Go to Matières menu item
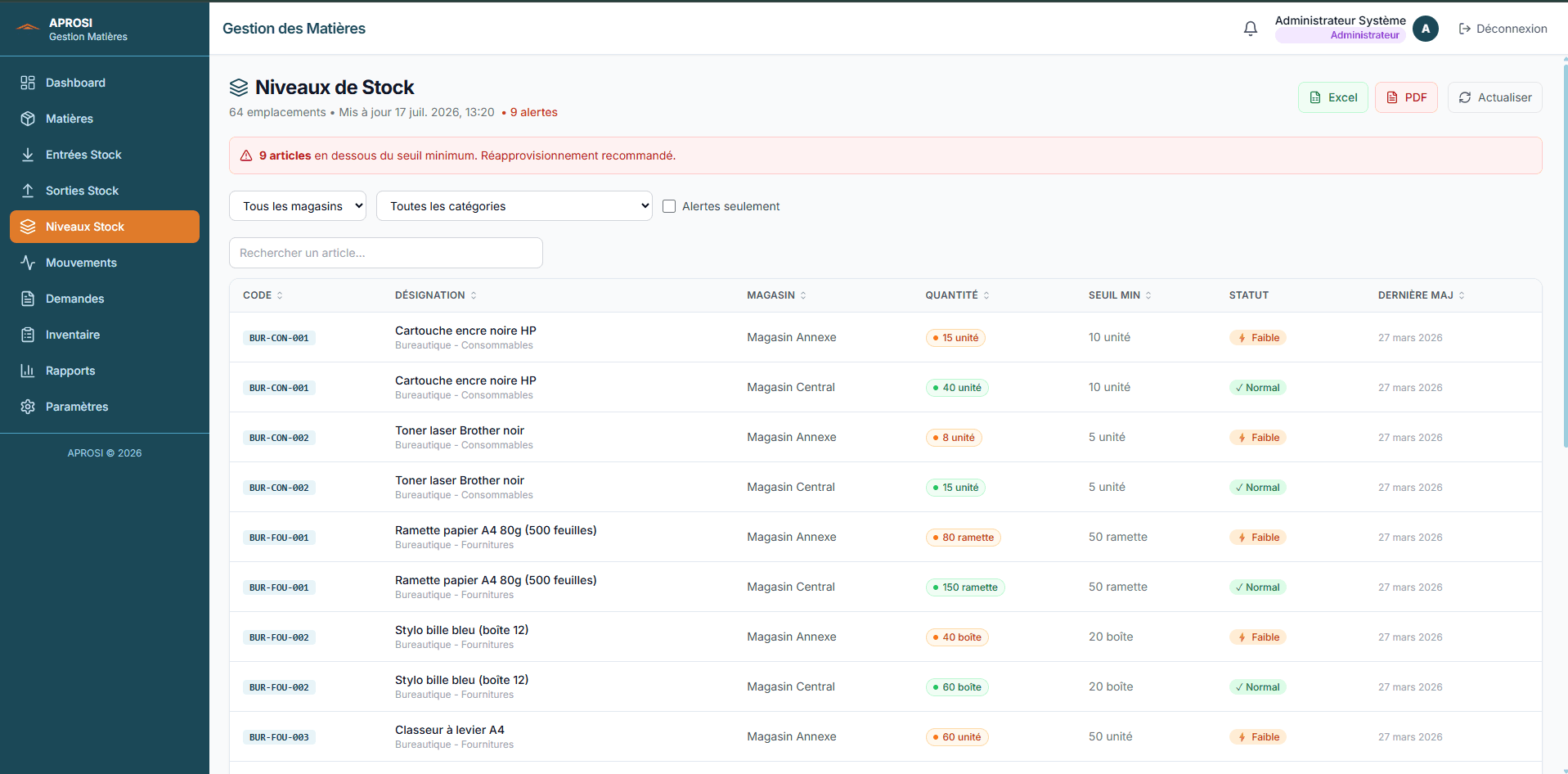The image size is (1568, 774). point(105,119)
